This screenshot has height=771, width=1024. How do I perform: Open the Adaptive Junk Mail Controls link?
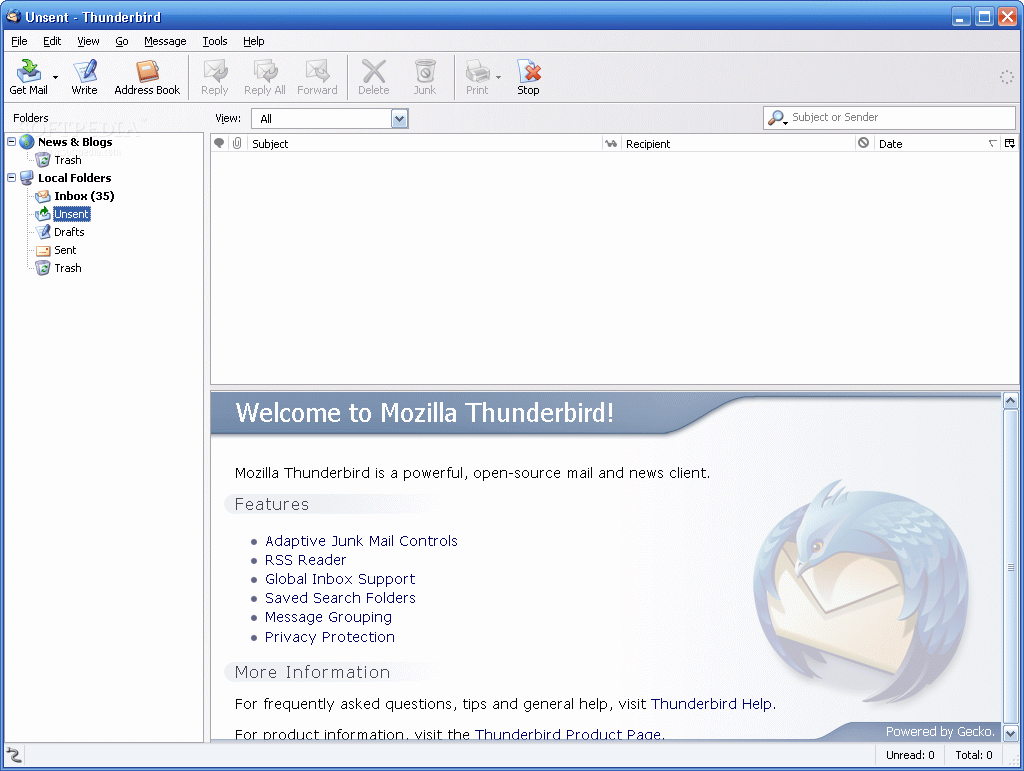361,541
